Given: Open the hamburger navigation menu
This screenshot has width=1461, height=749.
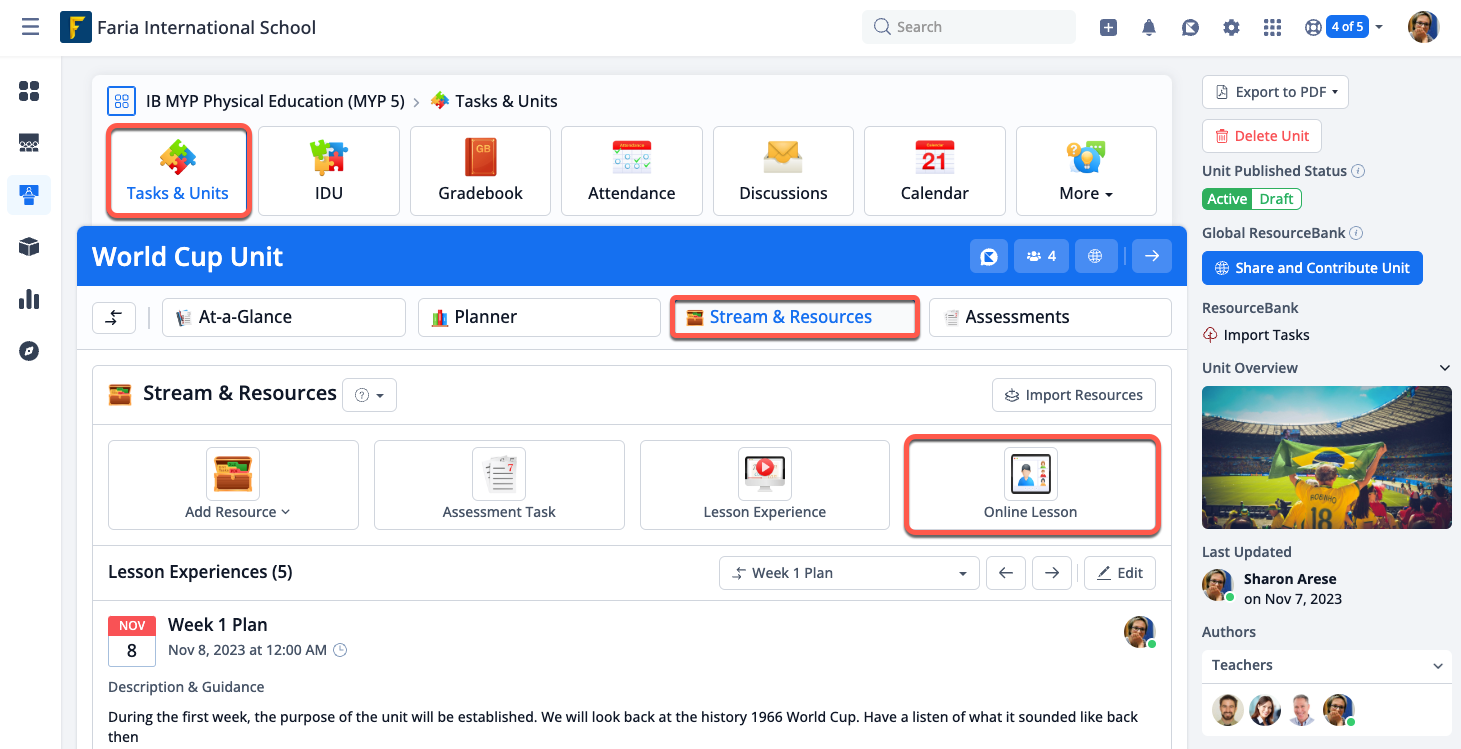Looking at the screenshot, I should (x=30, y=27).
